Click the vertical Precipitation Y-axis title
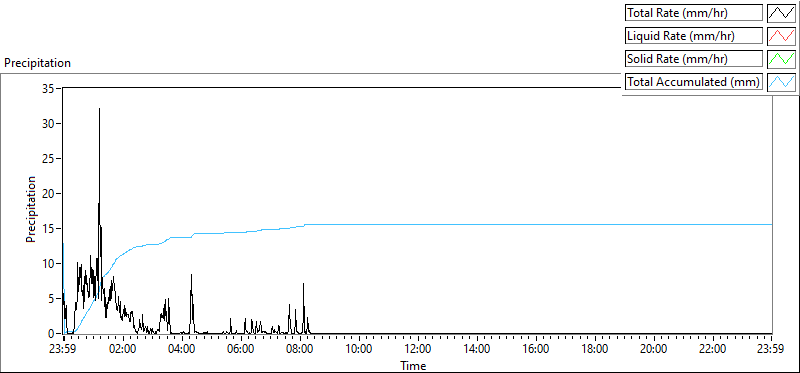Image resolution: width=800 pixels, height=373 pixels. (x=31, y=209)
